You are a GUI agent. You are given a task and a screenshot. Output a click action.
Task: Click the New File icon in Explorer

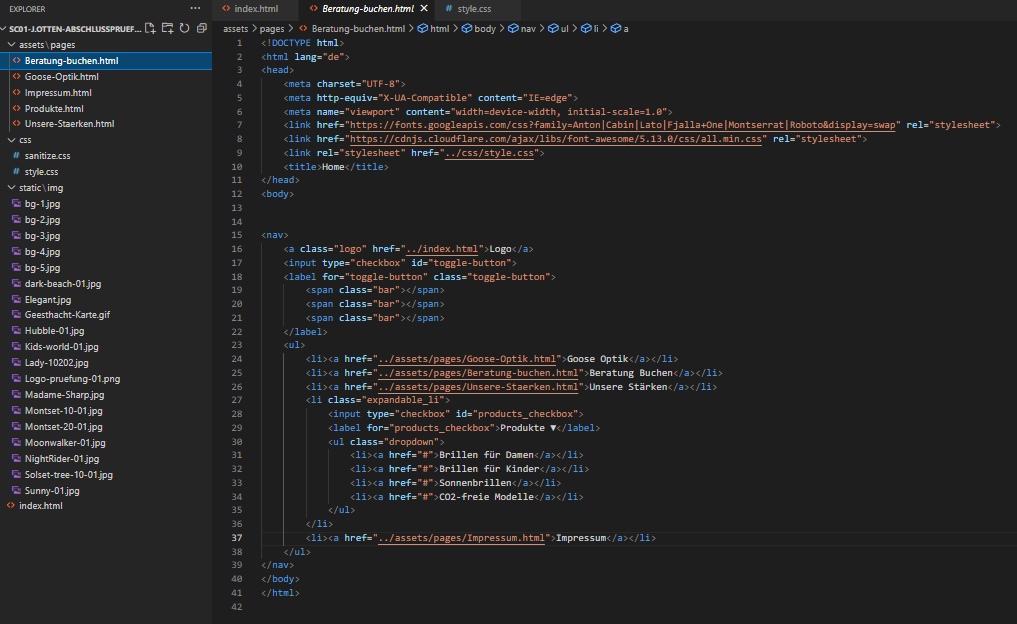coord(149,29)
